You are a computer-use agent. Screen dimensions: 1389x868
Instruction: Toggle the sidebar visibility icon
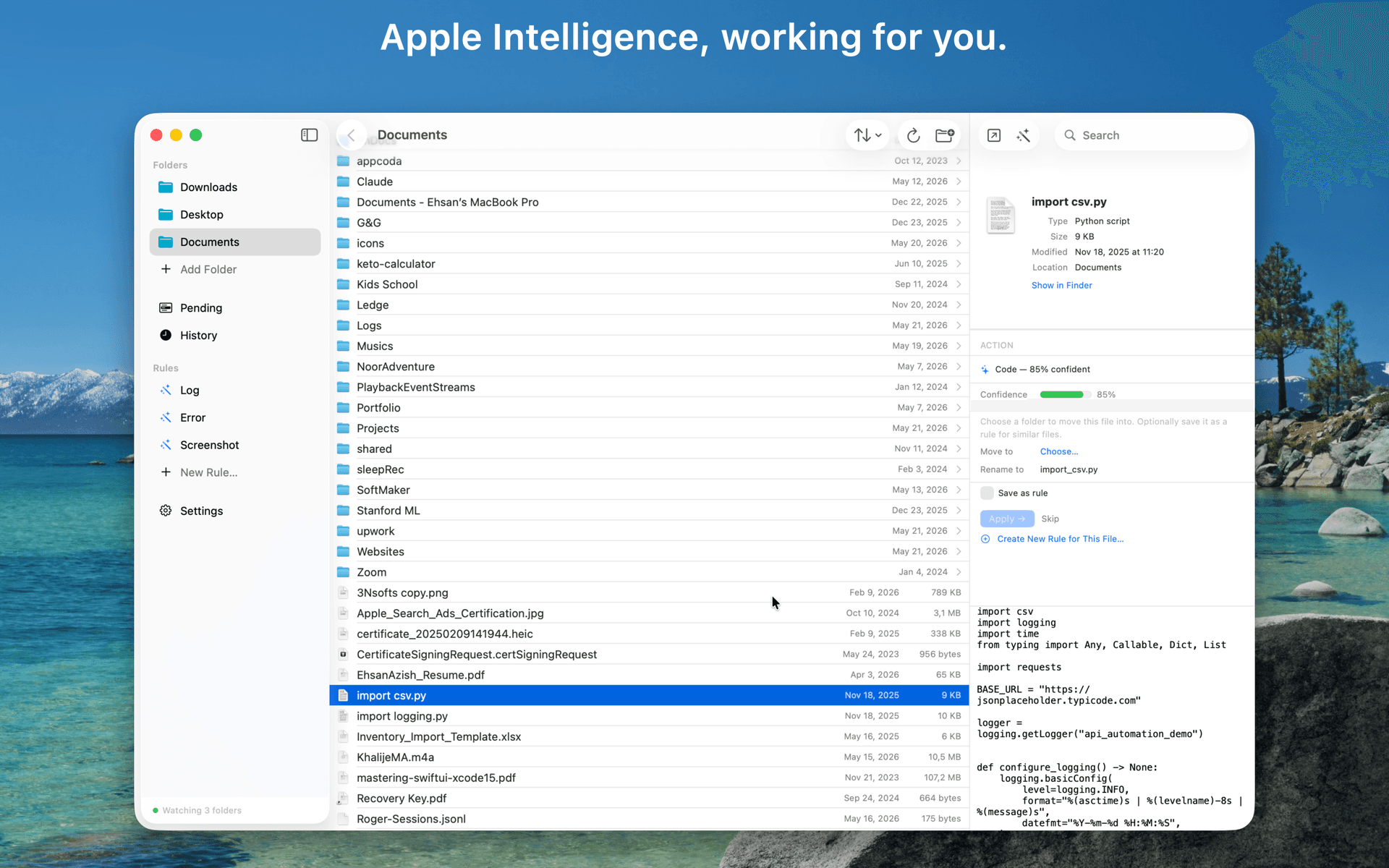click(309, 135)
